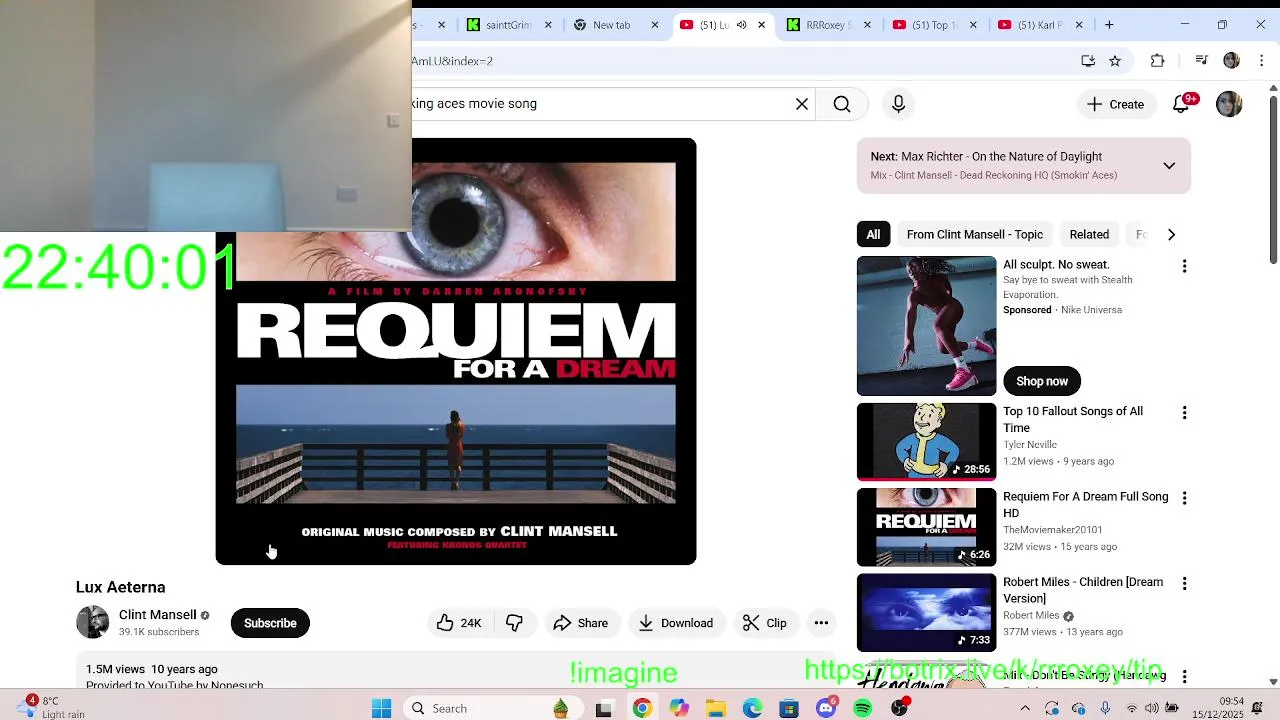Open more actions ellipsis below video
Viewport: 1280px width, 720px height.
pos(821,623)
